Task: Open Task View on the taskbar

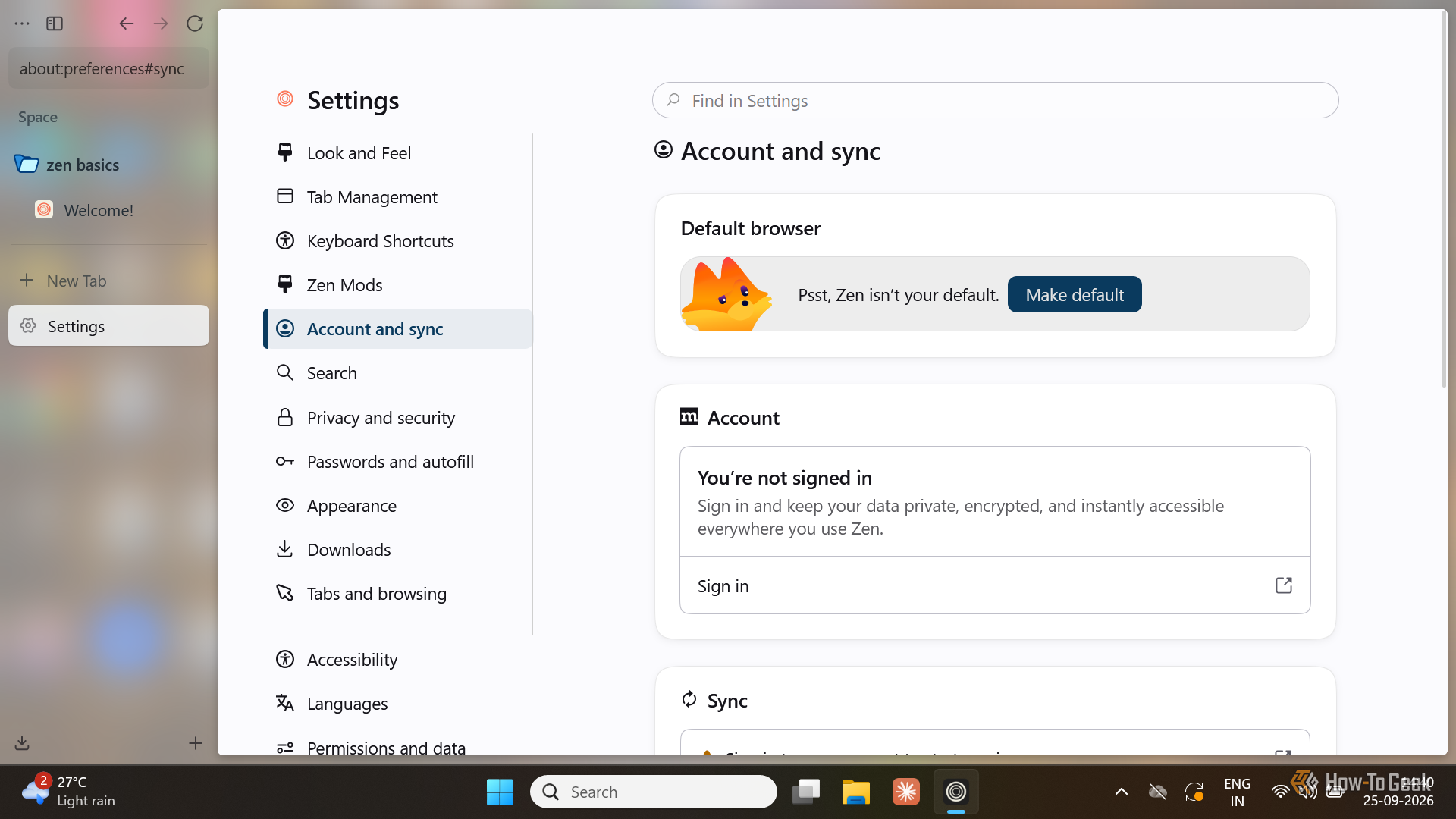Action: coord(806,792)
